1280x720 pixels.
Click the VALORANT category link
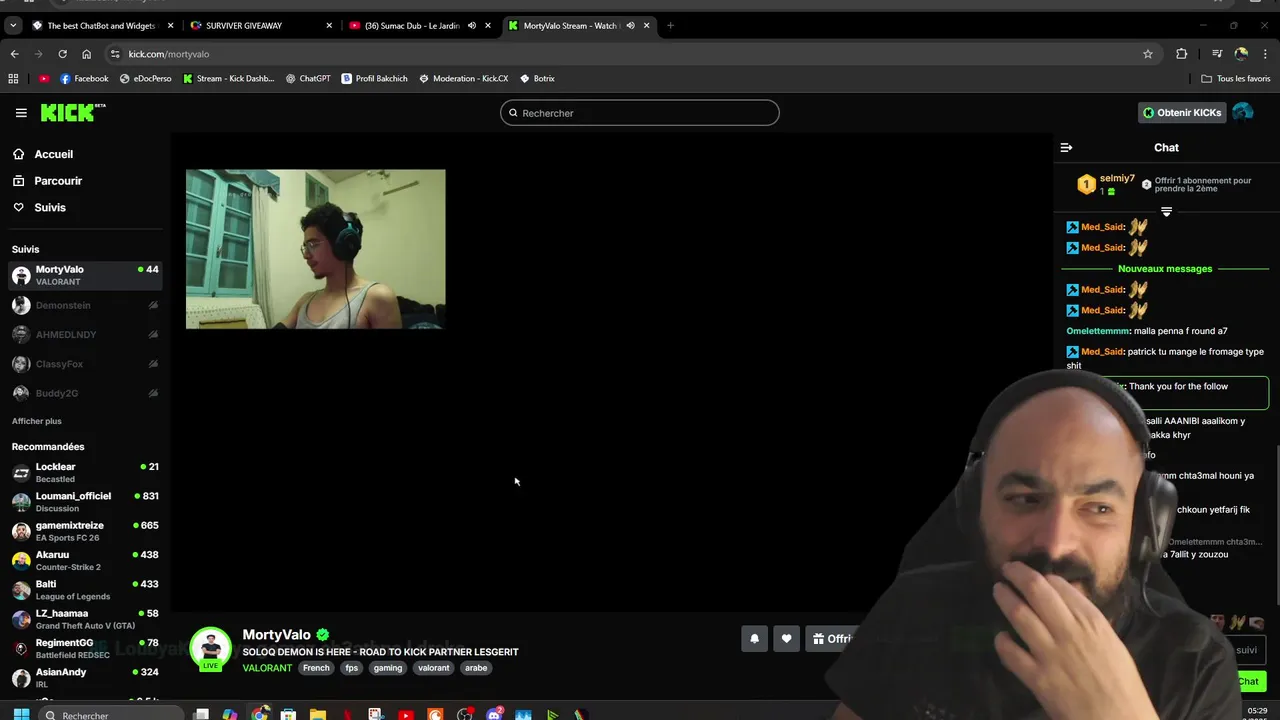pos(267,668)
